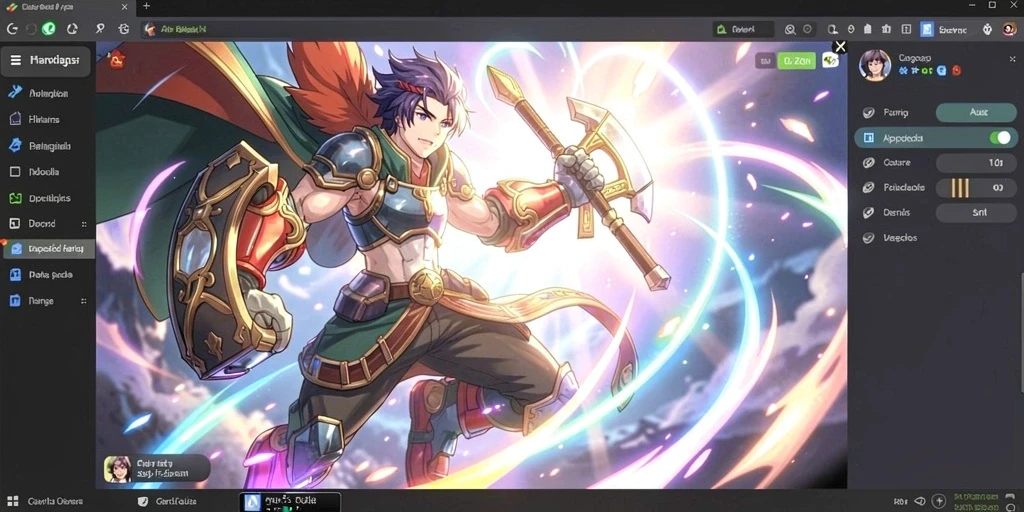Expand the last sidebar item's grip handle
Screen dimensions: 1024x512
tap(84, 301)
